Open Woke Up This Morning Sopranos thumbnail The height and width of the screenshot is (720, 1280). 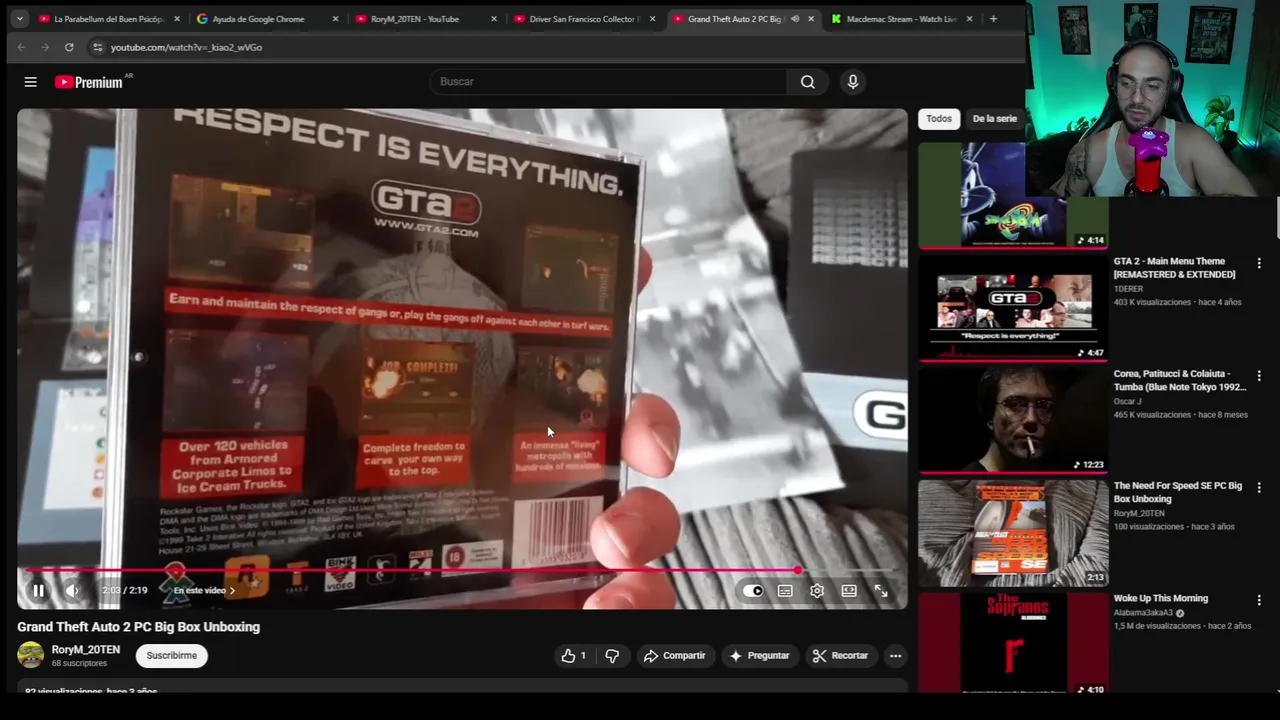(x=1013, y=642)
